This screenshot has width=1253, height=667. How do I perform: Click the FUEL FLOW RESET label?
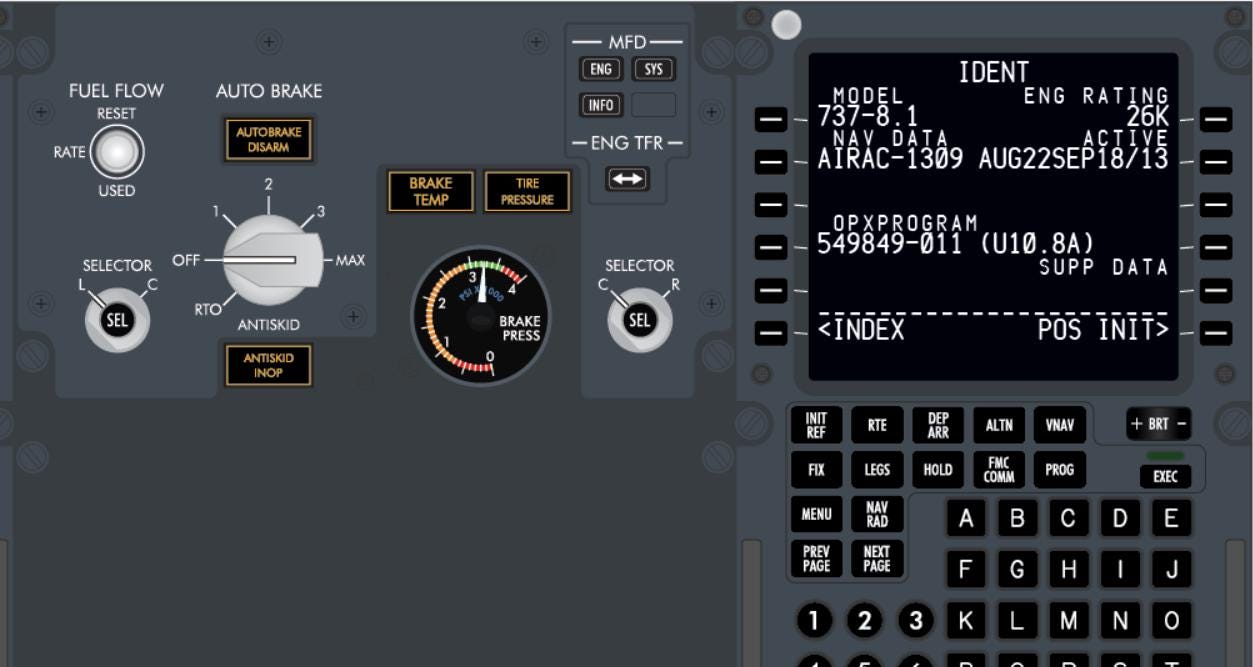(116, 113)
